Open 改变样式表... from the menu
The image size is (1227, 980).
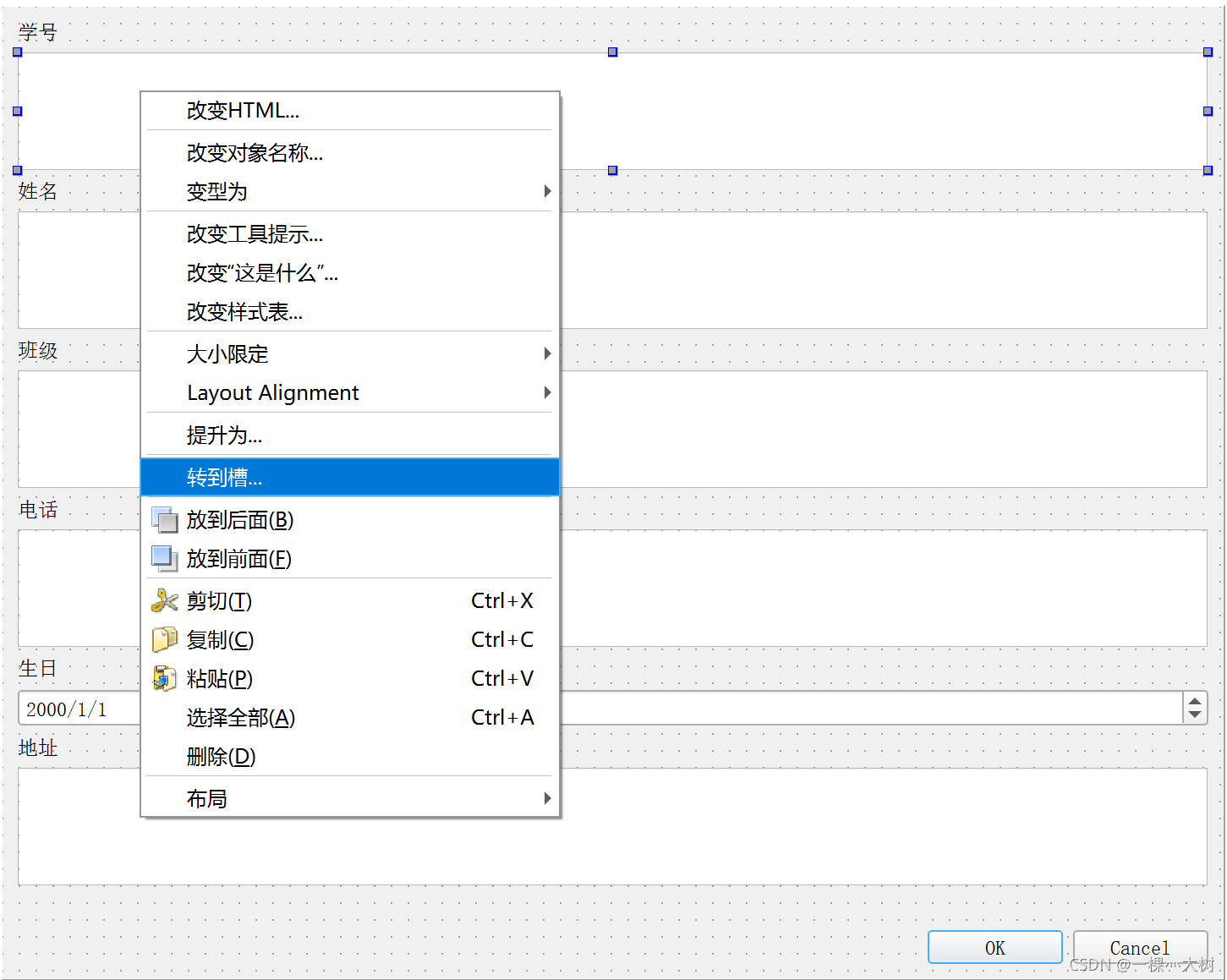(x=350, y=312)
